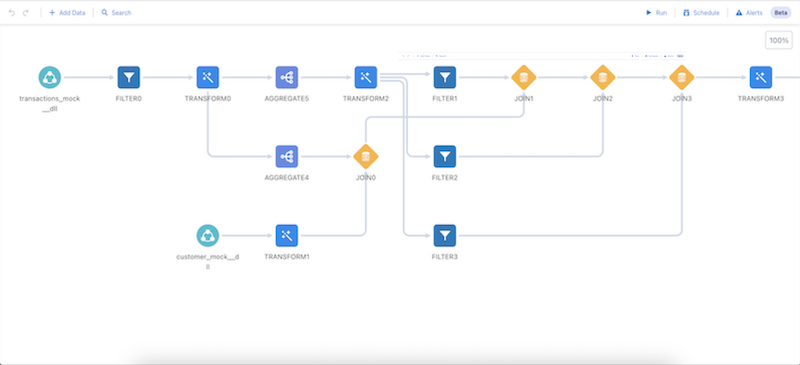
Task: Click the customer_mock__dll label text
Action: pos(208,261)
